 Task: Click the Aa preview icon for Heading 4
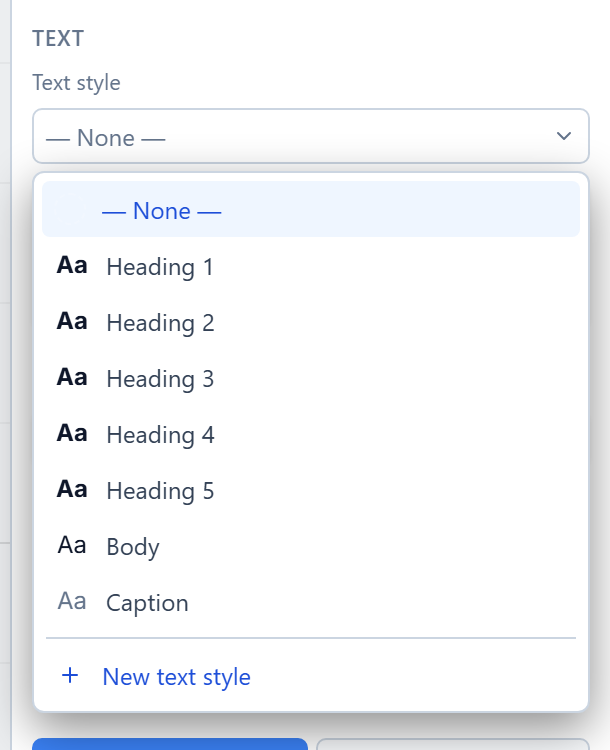72,433
